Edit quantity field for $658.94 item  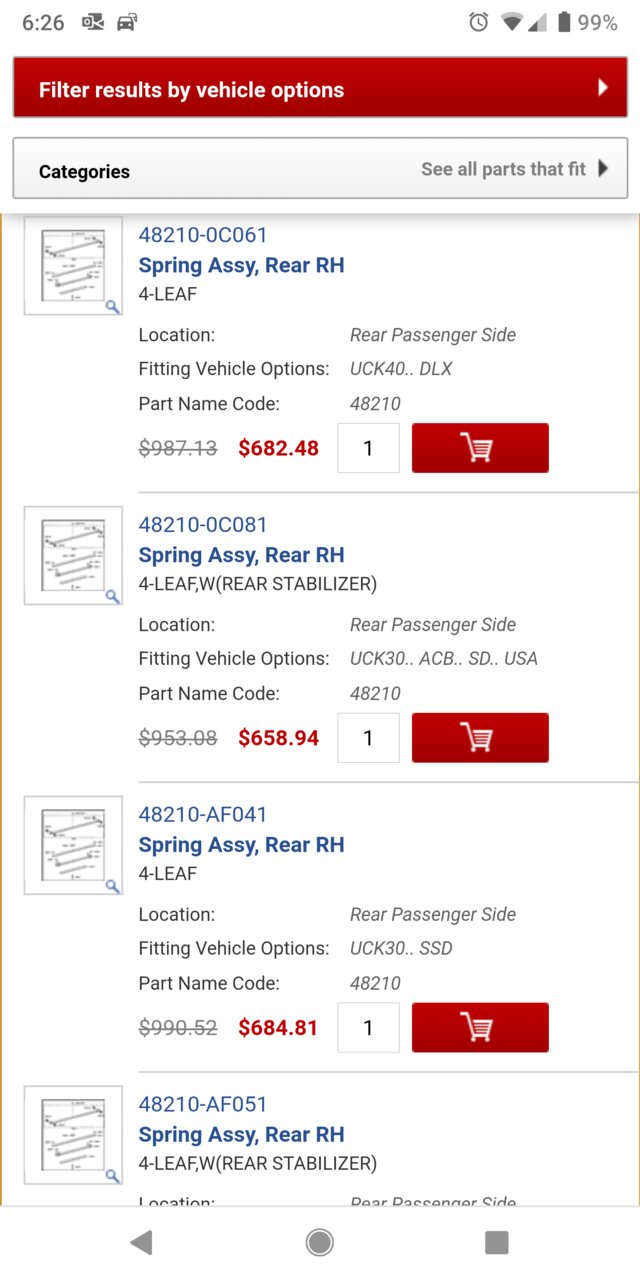tap(368, 738)
